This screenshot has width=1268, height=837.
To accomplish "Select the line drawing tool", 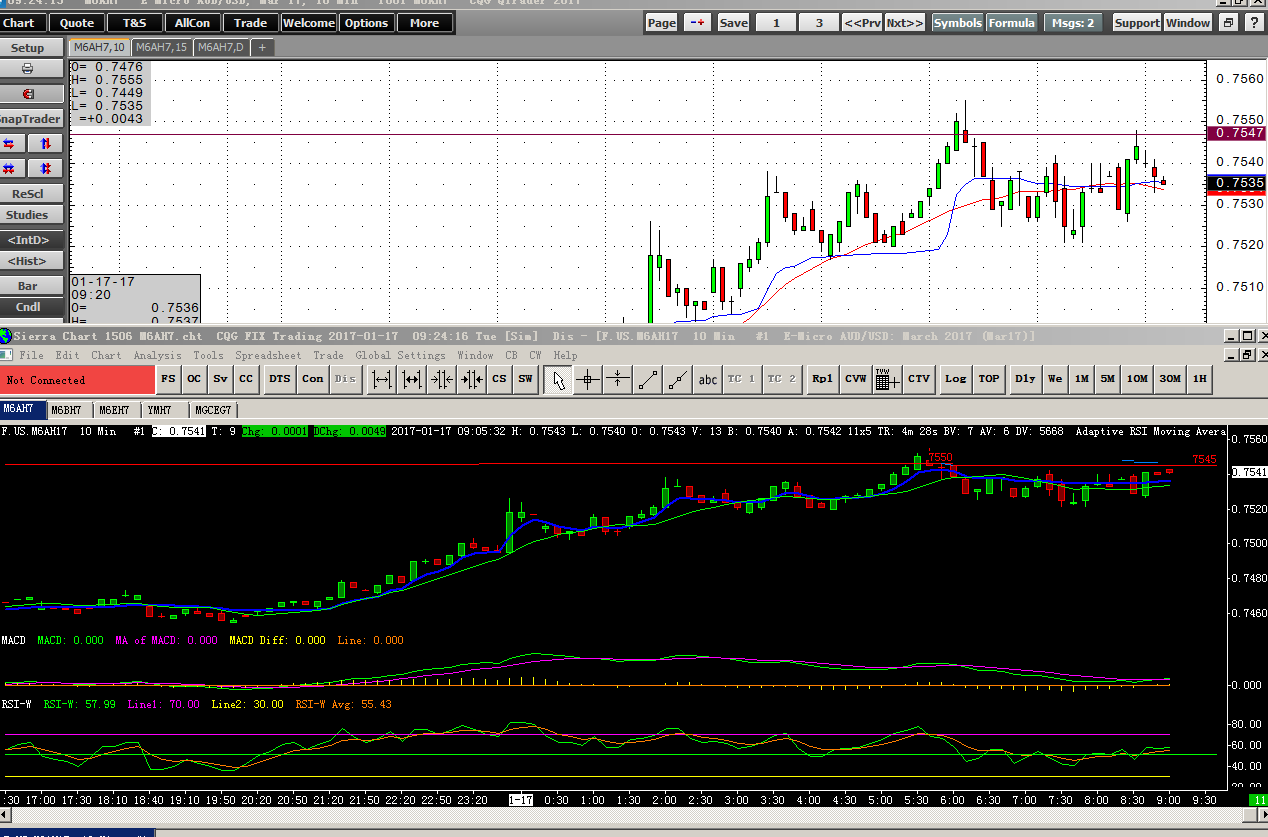I will 648,379.
